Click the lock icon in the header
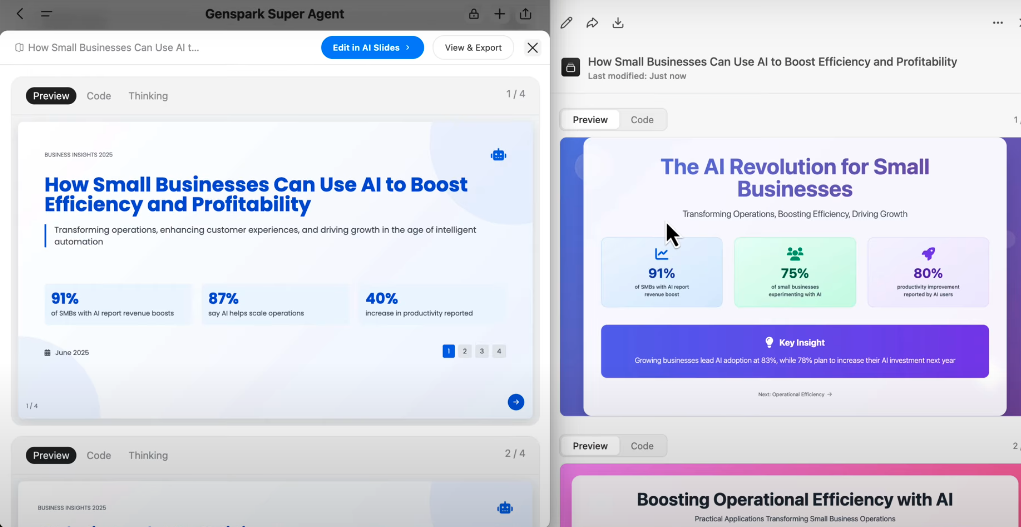Screen dimensions: 1021x527 click(x=473, y=14)
